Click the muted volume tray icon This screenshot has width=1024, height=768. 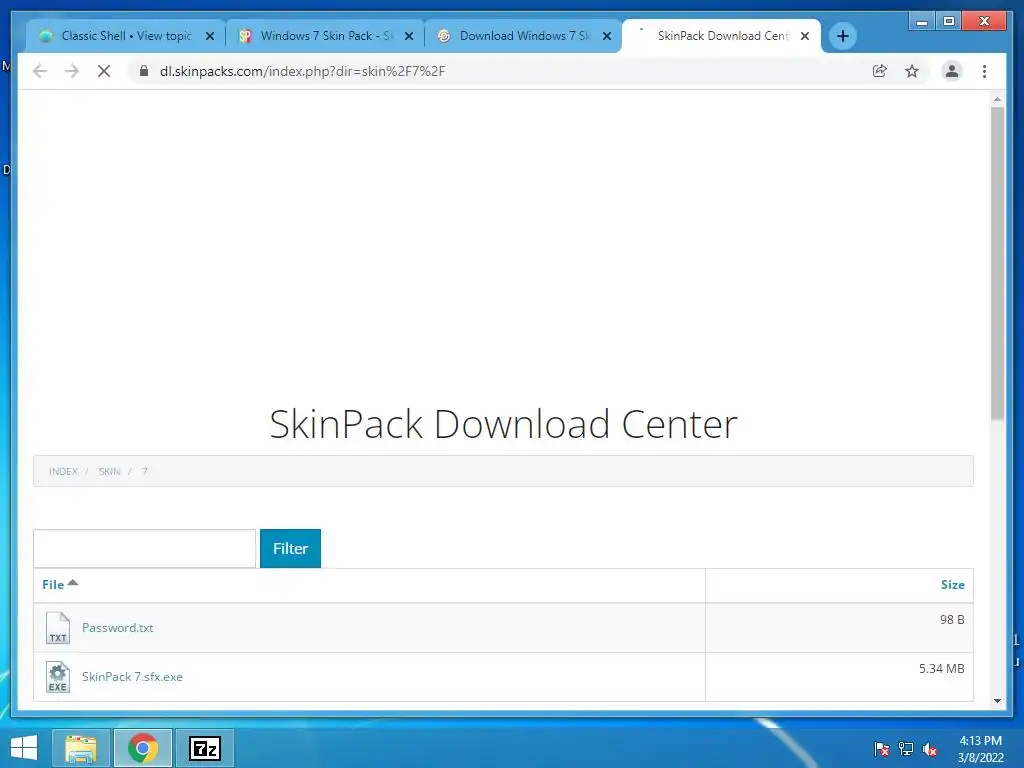pos(930,749)
